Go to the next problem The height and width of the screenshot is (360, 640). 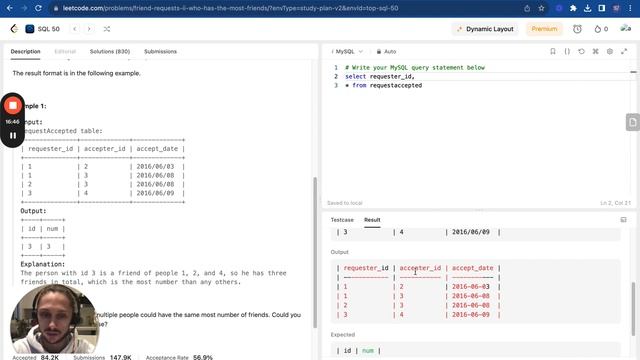point(89,29)
